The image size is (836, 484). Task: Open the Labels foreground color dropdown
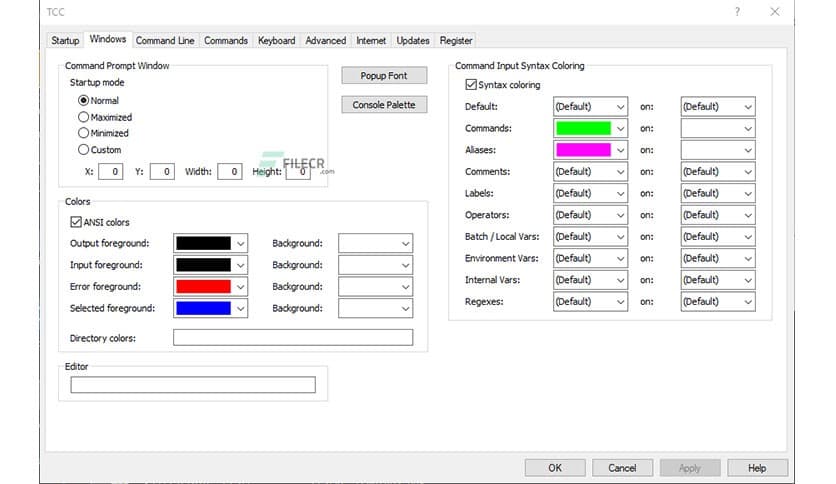(x=590, y=193)
